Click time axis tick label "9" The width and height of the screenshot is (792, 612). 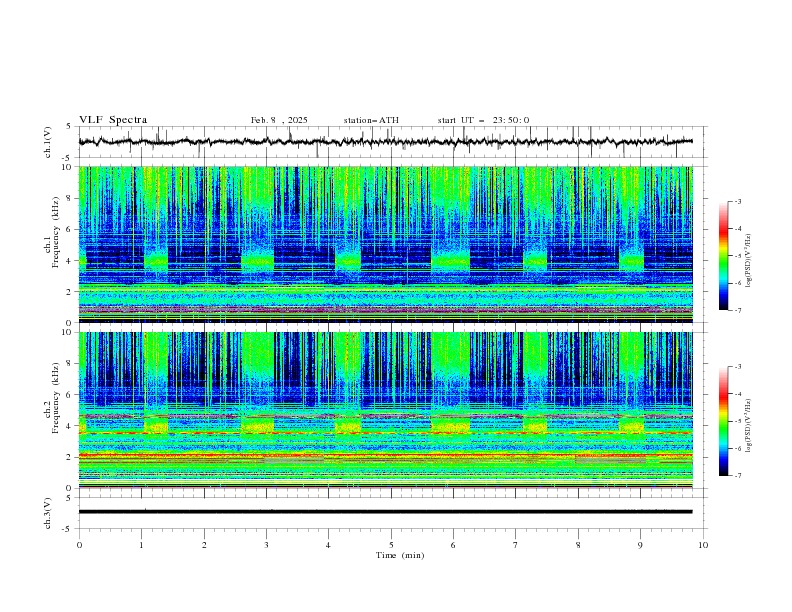point(640,545)
